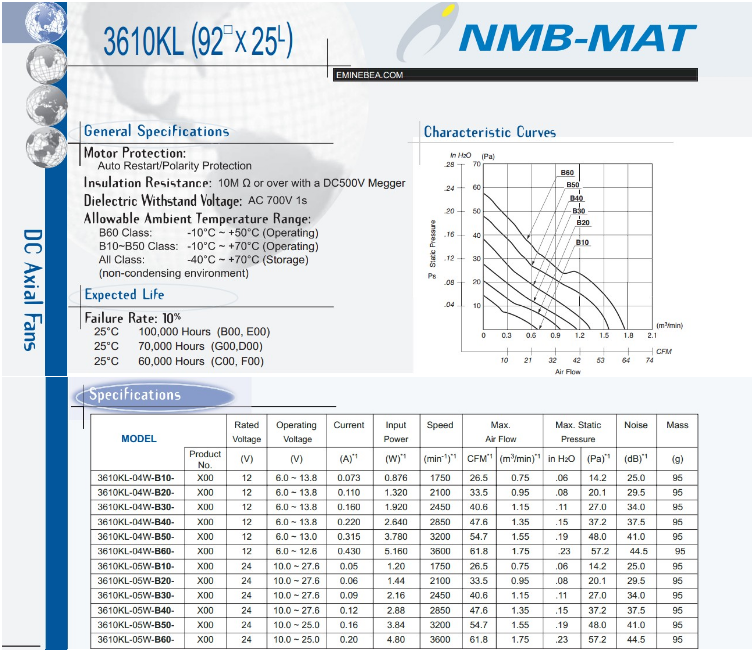The width and height of the screenshot is (756, 650).
Task: Click the NMB-MAT logo
Action: pyautogui.click(x=547, y=34)
